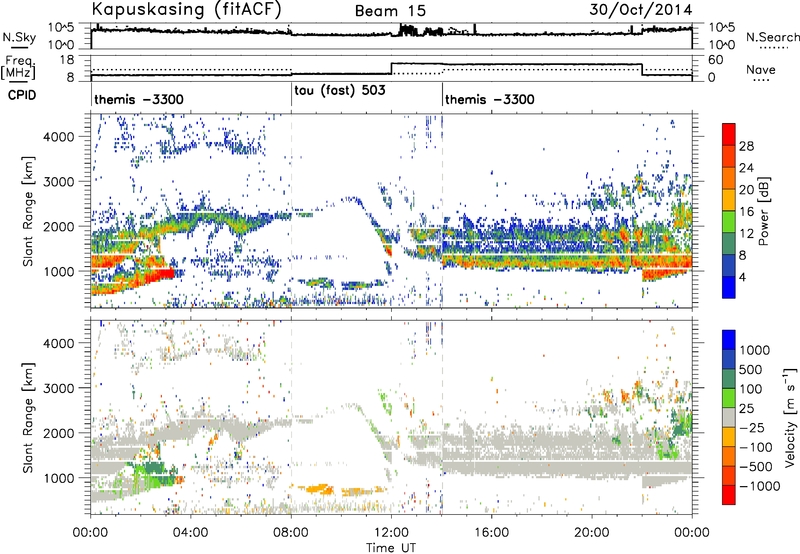Select the '20:00' time tick label
This screenshot has height=554, width=800.
592,533
